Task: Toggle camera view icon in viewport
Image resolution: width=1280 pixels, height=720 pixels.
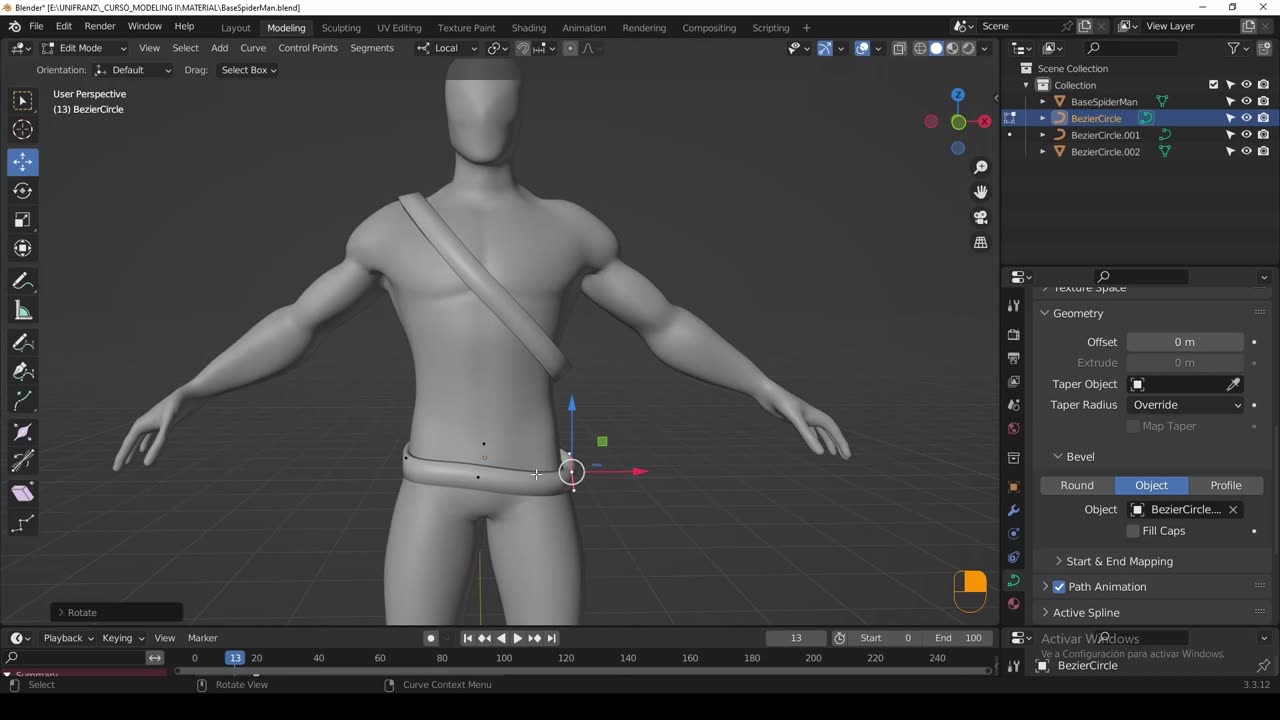Action: pos(981,217)
